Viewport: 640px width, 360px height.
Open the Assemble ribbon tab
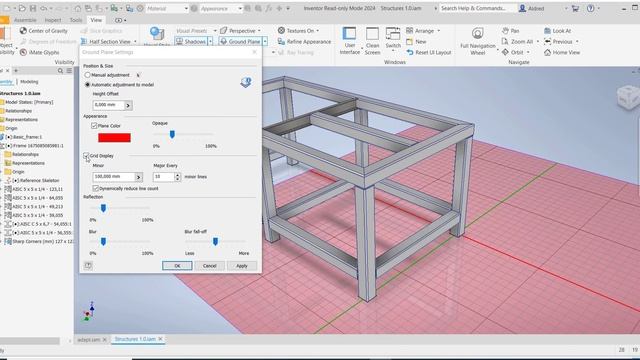25,20
